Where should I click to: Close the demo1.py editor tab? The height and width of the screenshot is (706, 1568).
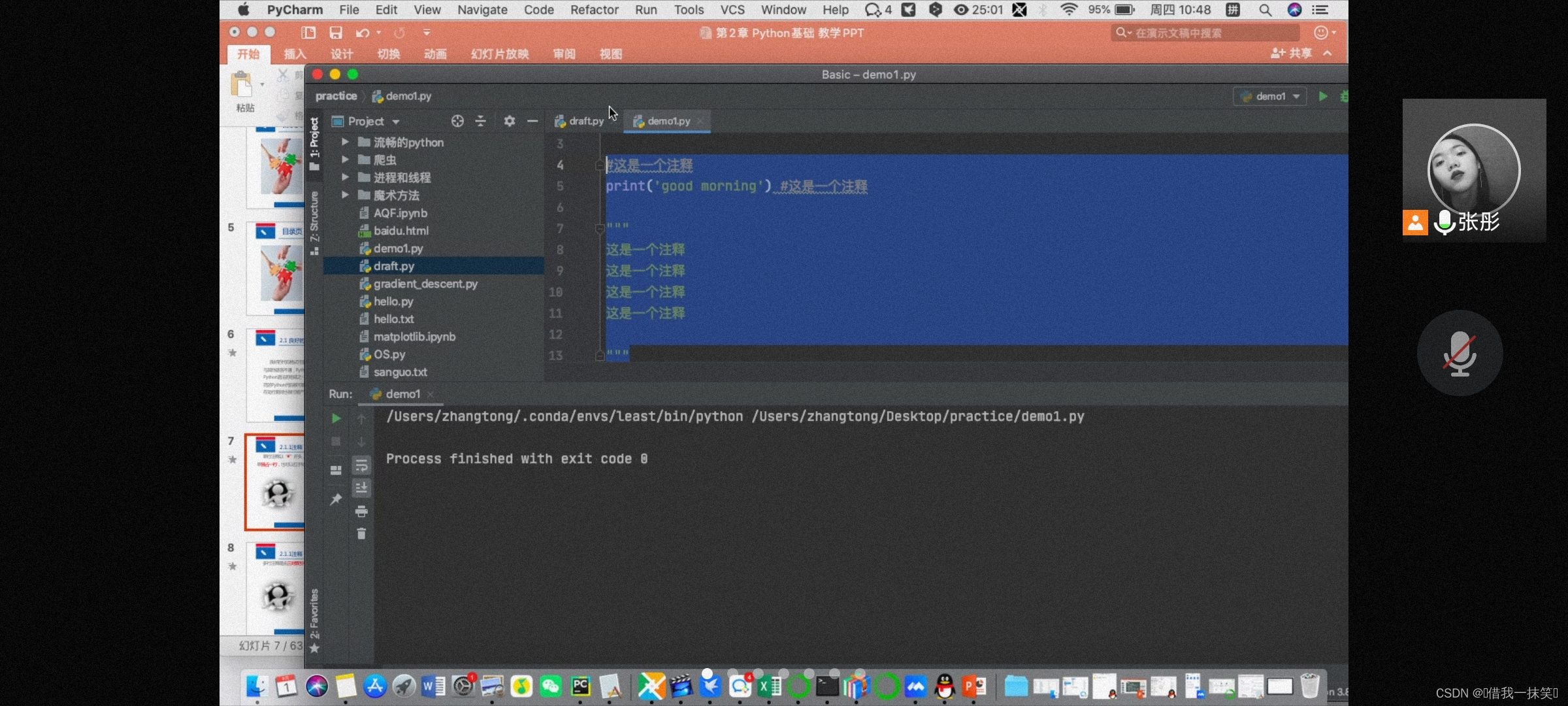click(x=700, y=121)
